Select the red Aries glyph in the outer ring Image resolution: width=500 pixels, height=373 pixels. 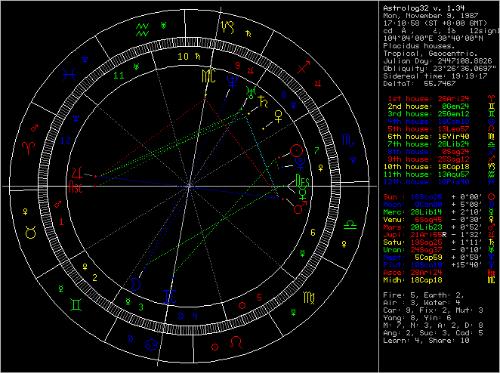(x=29, y=148)
